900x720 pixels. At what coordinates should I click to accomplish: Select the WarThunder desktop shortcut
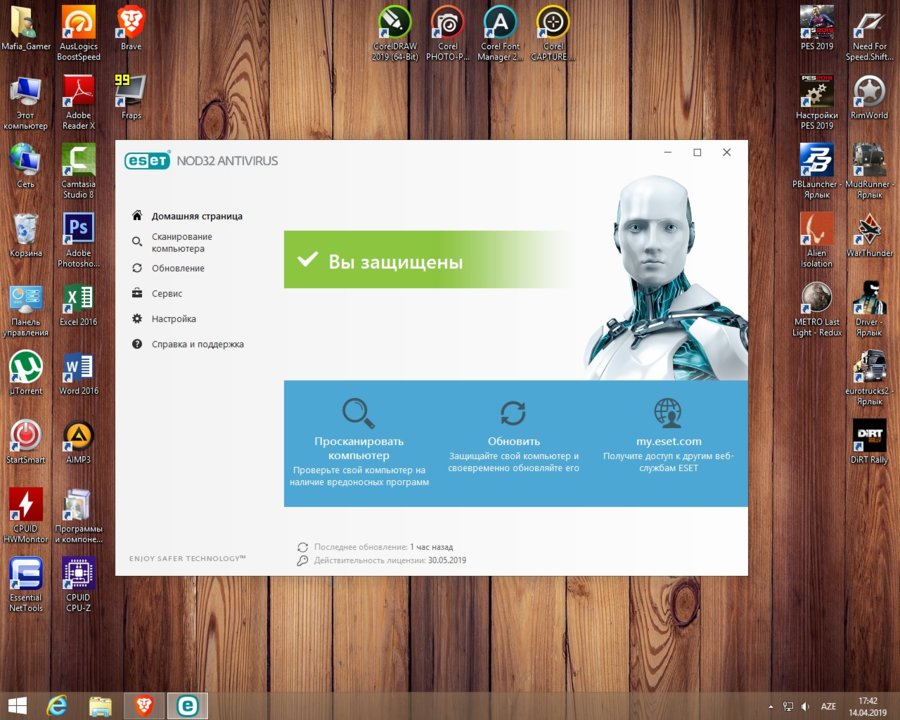(x=869, y=235)
